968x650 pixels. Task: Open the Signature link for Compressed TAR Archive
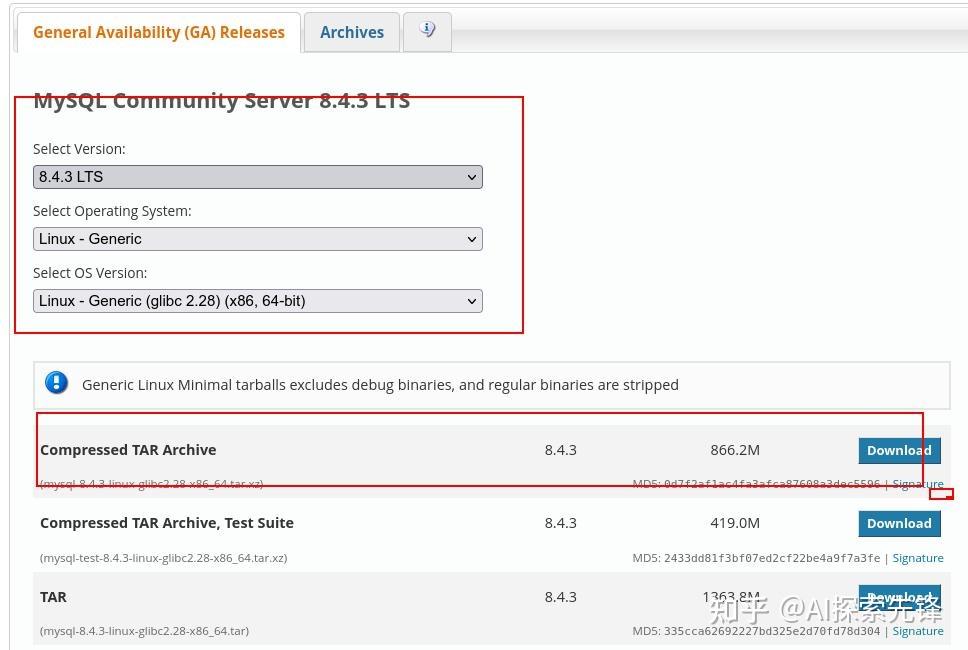[x=917, y=484]
